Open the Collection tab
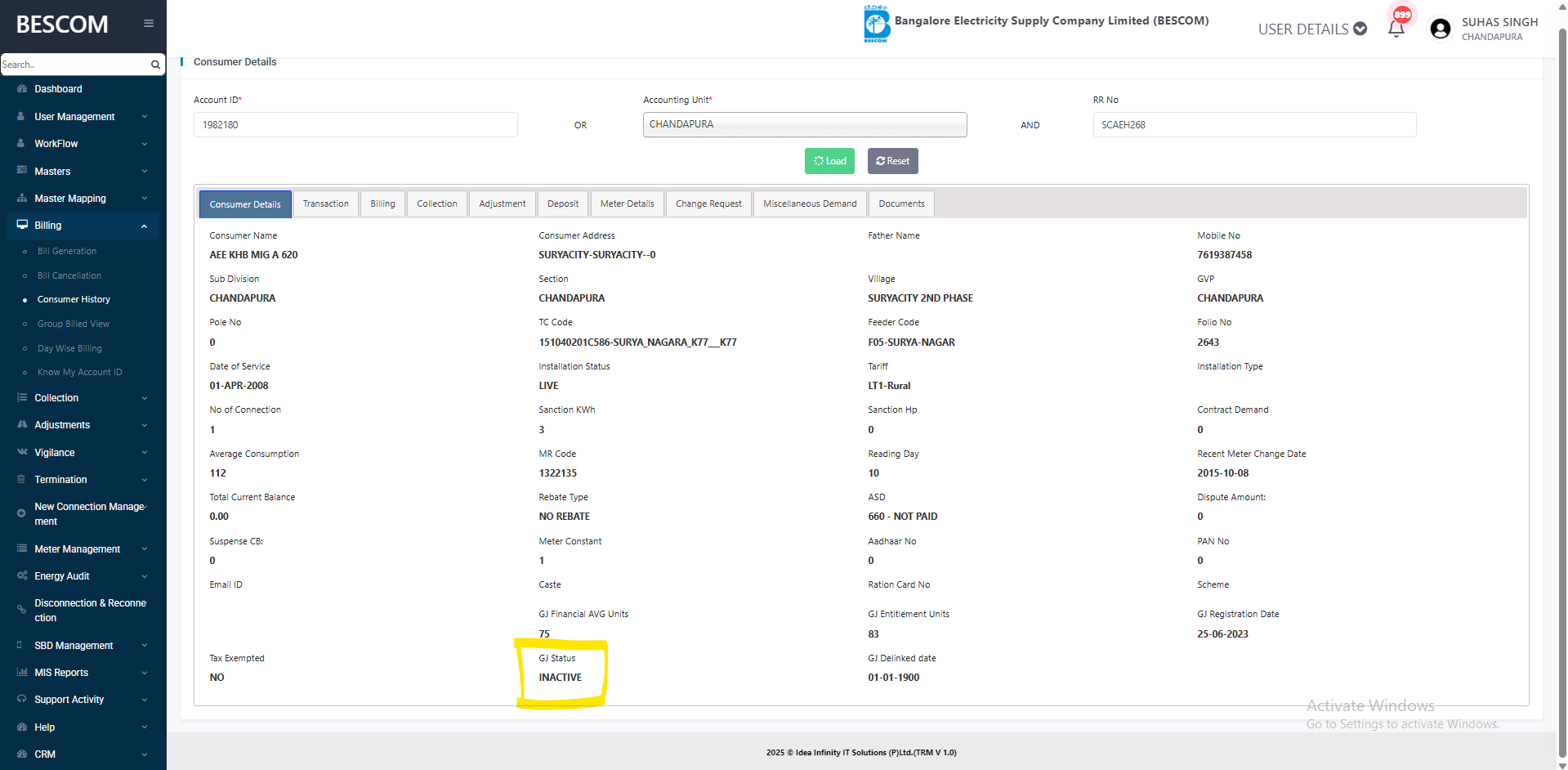The width and height of the screenshot is (1568, 770). pyautogui.click(x=437, y=204)
